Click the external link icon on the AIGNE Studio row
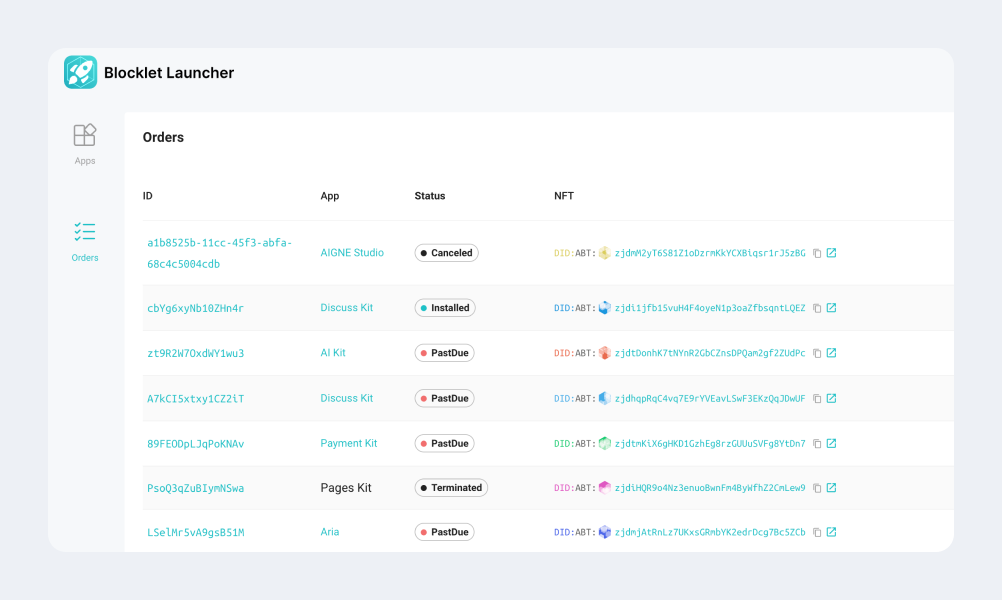 pos(830,253)
